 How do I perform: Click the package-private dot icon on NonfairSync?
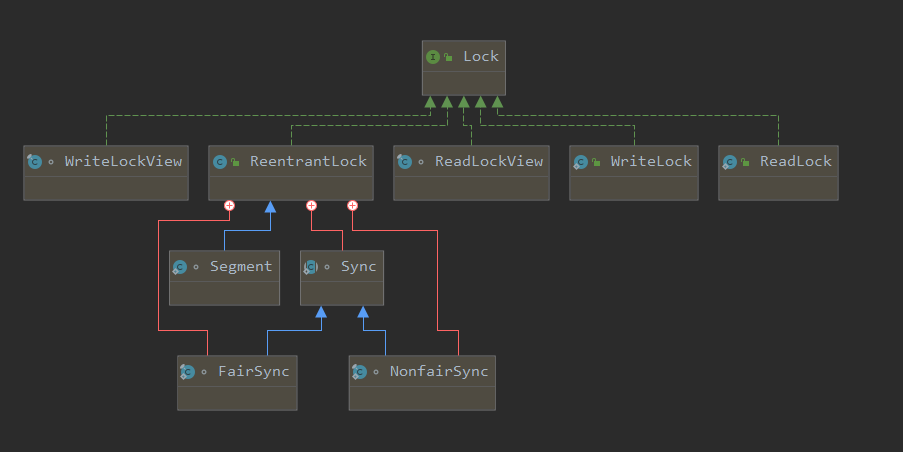(x=375, y=373)
